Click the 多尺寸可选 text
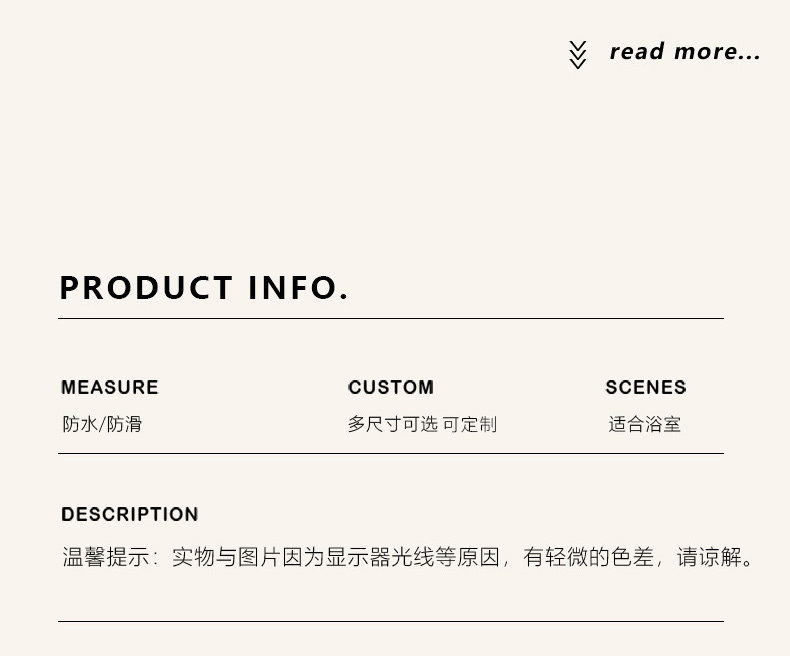Image resolution: width=790 pixels, height=656 pixels. (x=392, y=424)
